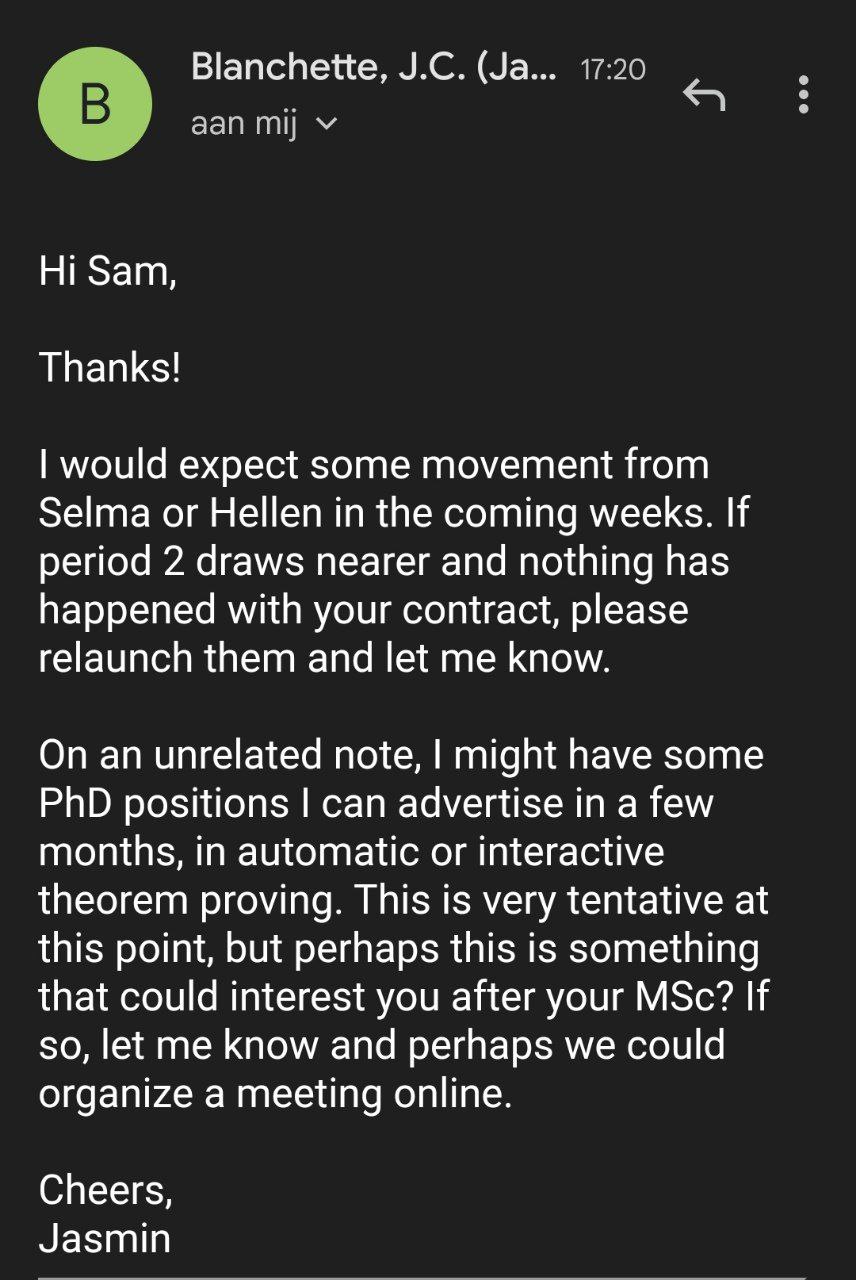Tap the "aan mij" recipient label
Viewport: 856px width, 1280px height.
pyautogui.click(x=244, y=125)
